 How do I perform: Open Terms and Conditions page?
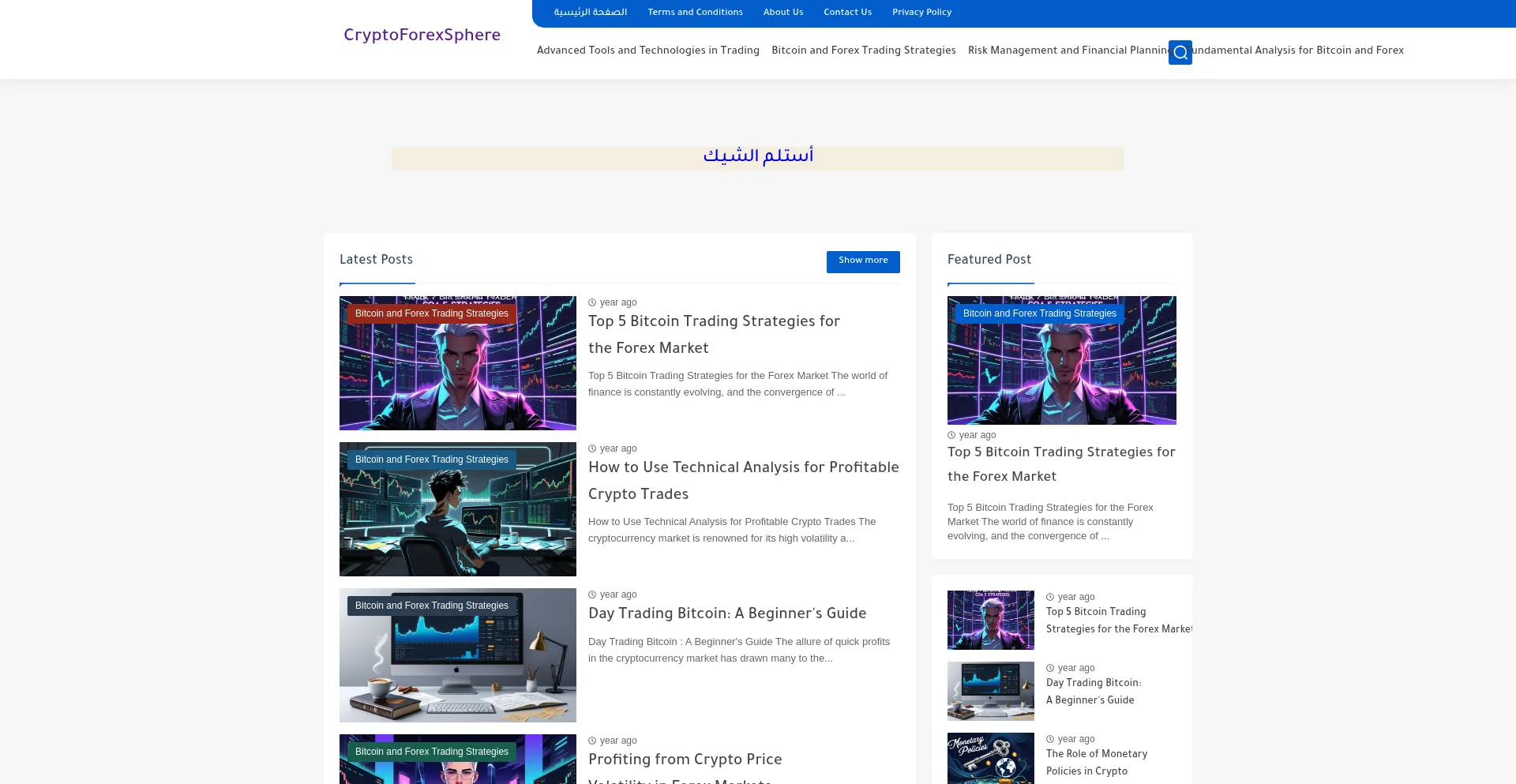tap(695, 13)
